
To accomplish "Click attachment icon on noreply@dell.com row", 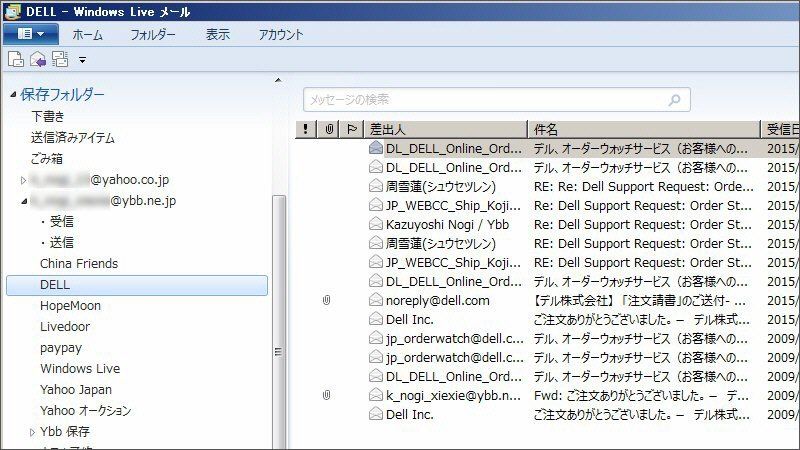I will [327, 300].
